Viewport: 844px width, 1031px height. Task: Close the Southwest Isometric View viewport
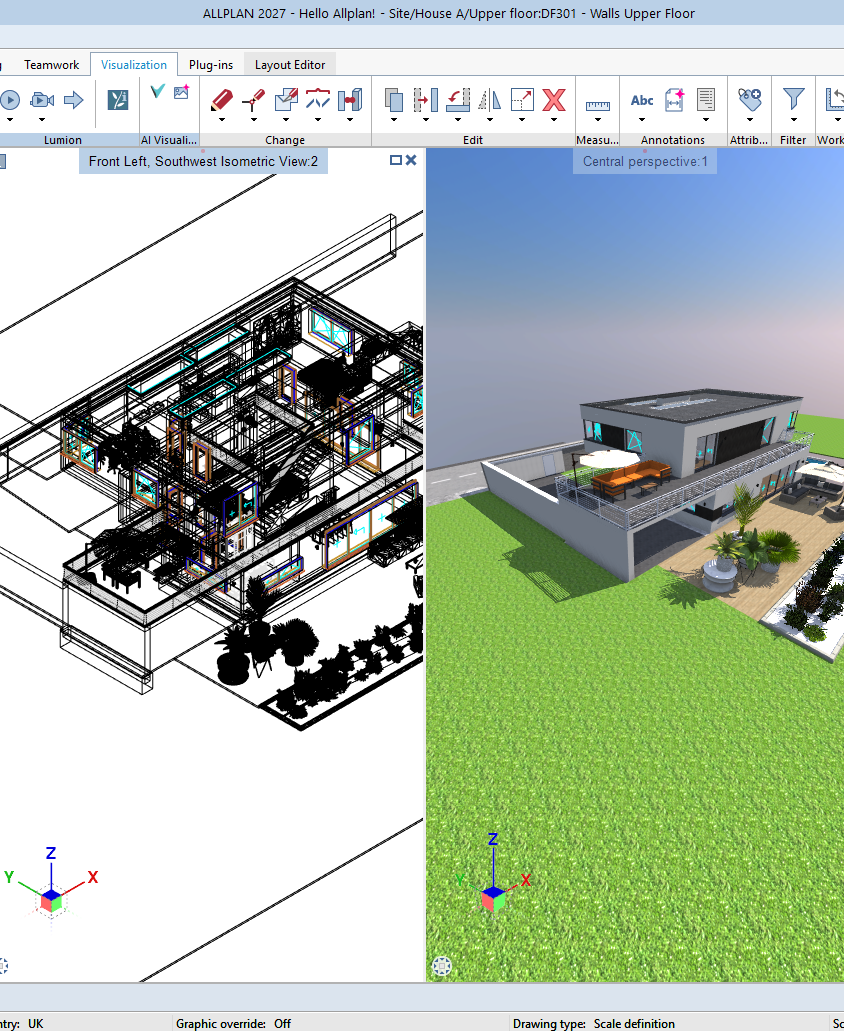click(x=411, y=160)
